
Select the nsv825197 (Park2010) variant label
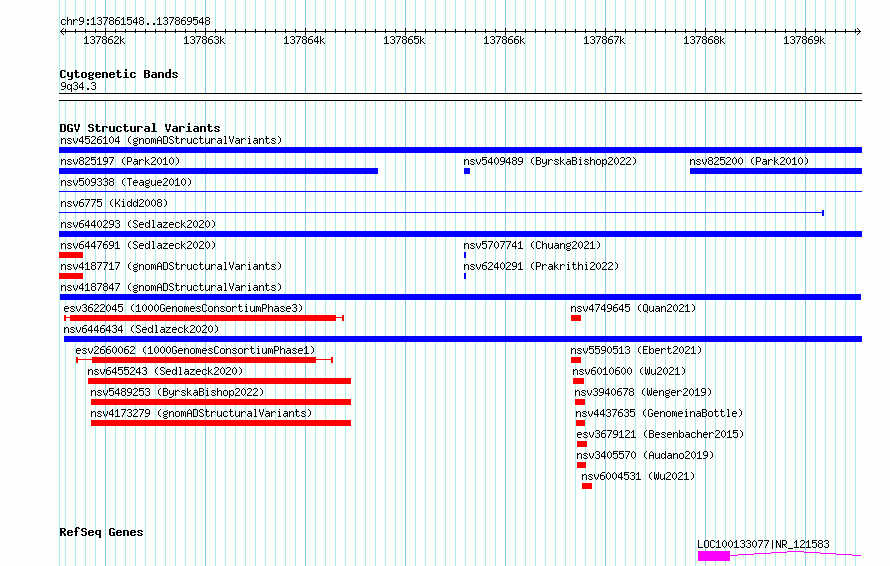tap(120, 161)
